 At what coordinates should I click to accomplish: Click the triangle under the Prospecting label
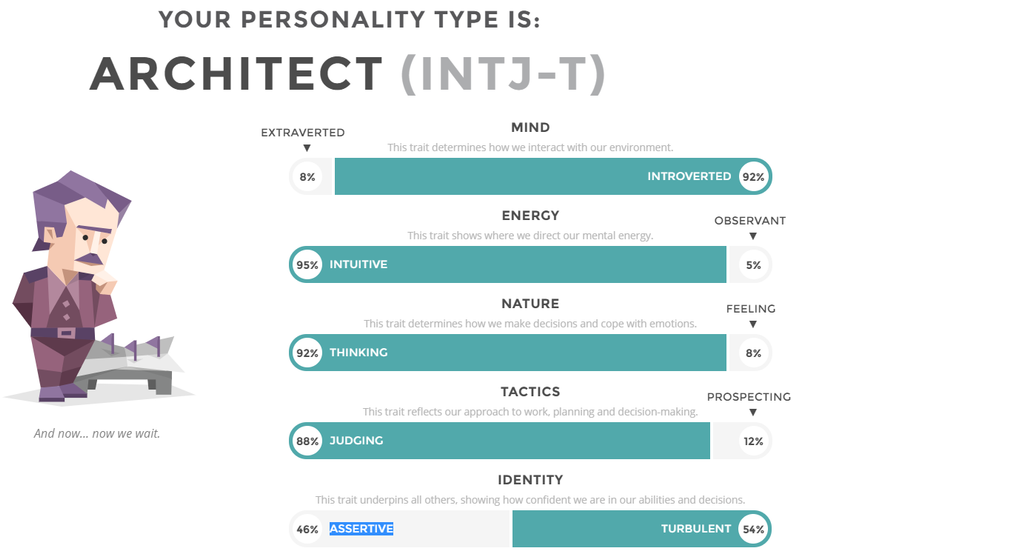[753, 412]
